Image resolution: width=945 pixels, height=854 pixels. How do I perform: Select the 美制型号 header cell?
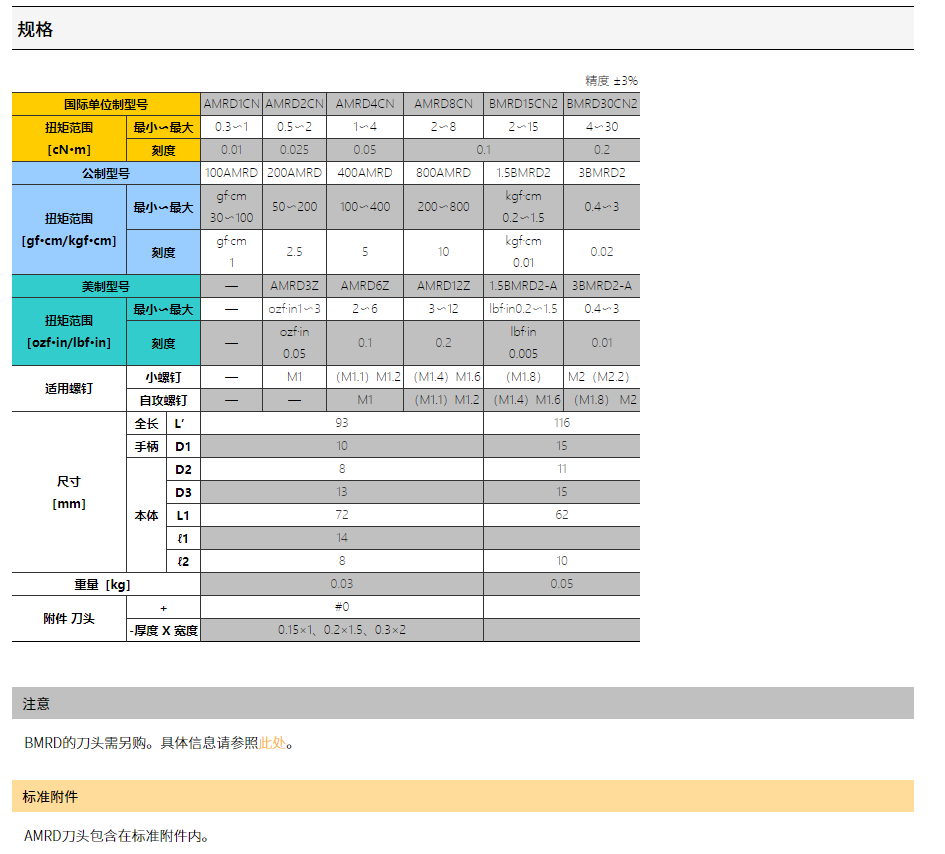click(x=106, y=286)
